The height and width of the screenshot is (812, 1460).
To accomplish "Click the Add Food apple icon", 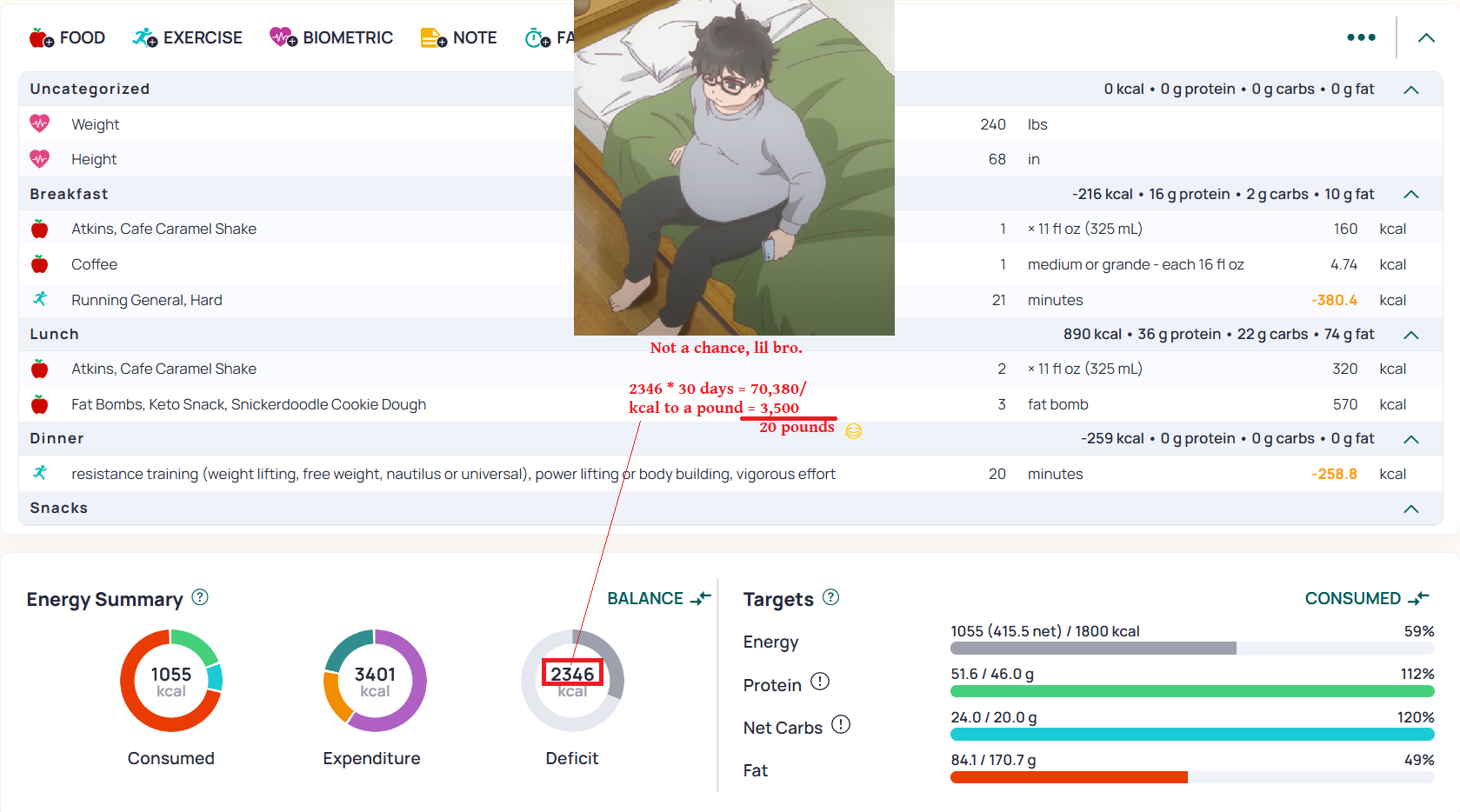I will (42, 38).
